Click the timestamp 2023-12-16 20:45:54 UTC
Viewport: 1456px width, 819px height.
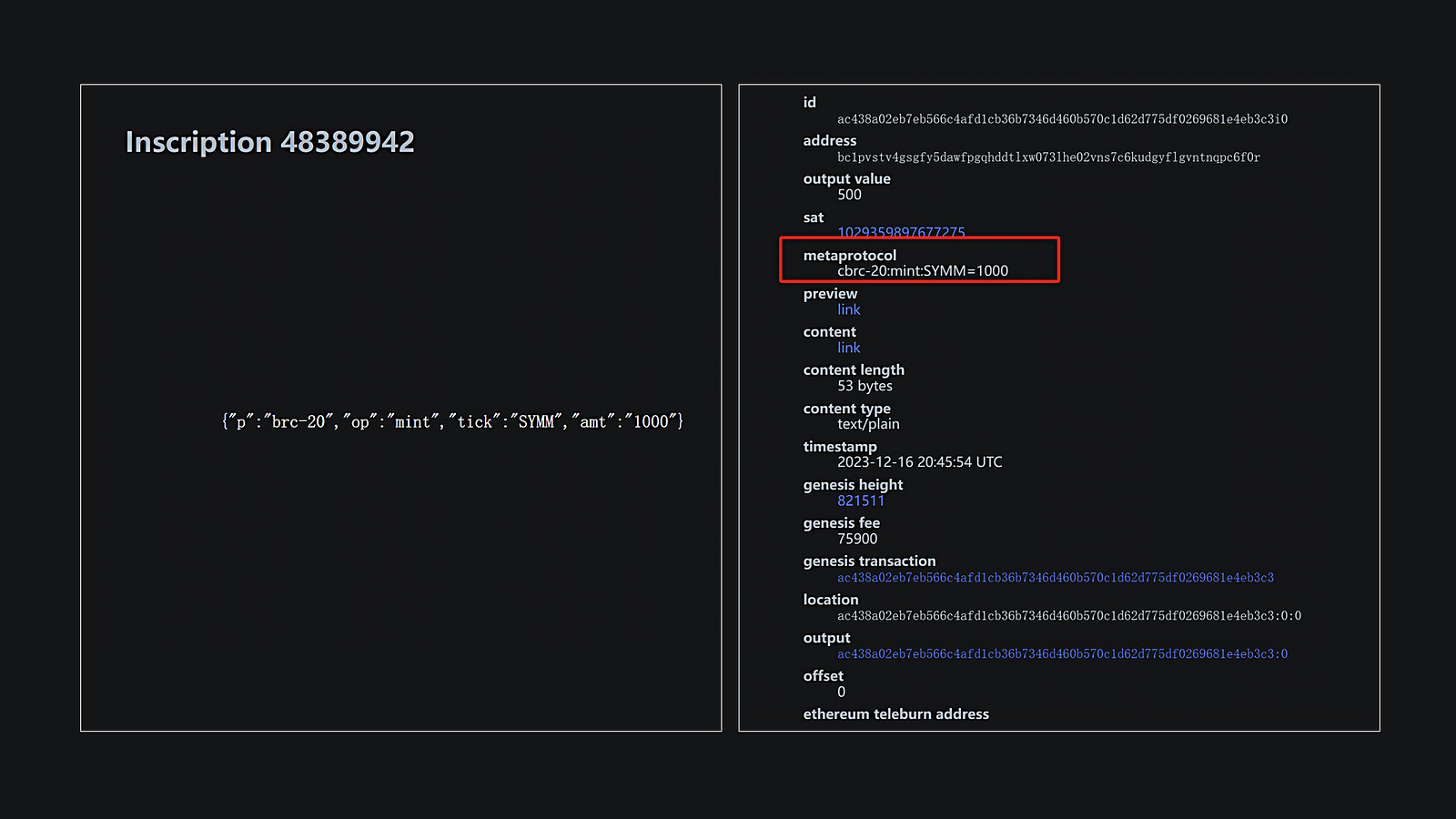point(919,462)
